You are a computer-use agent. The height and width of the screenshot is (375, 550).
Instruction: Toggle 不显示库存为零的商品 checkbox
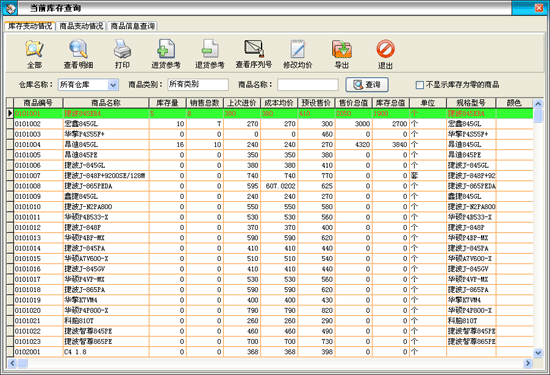click(x=419, y=85)
